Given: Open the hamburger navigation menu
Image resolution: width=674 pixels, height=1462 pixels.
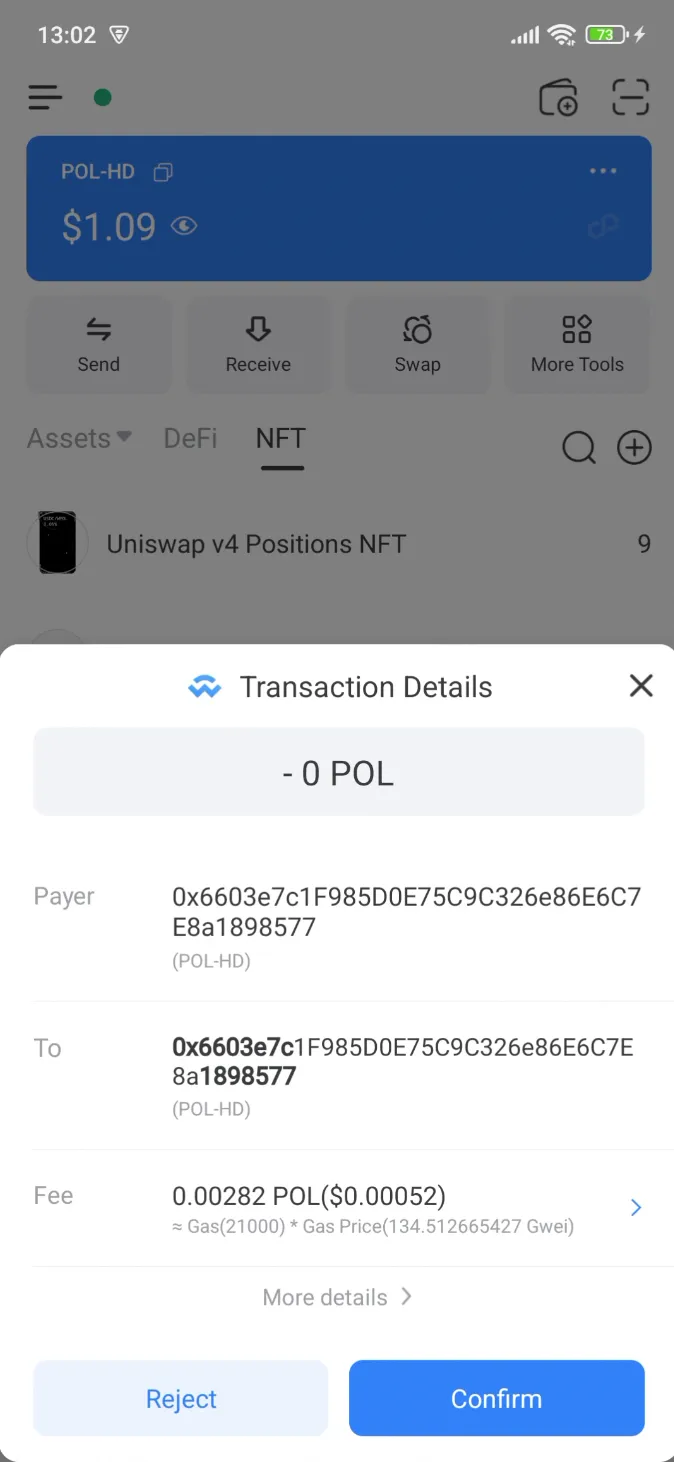Looking at the screenshot, I should 45,97.
